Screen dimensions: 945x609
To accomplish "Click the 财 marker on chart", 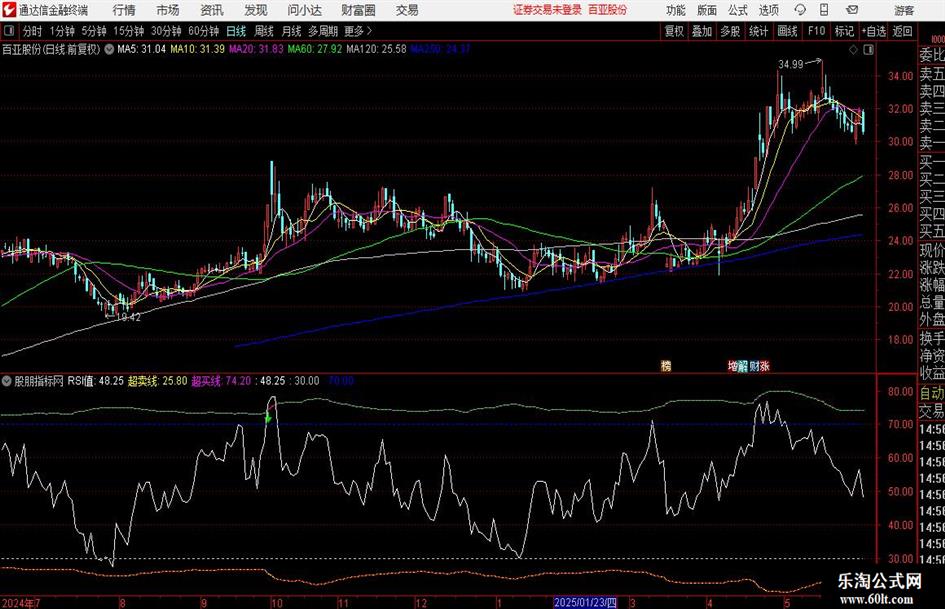I will [754, 366].
